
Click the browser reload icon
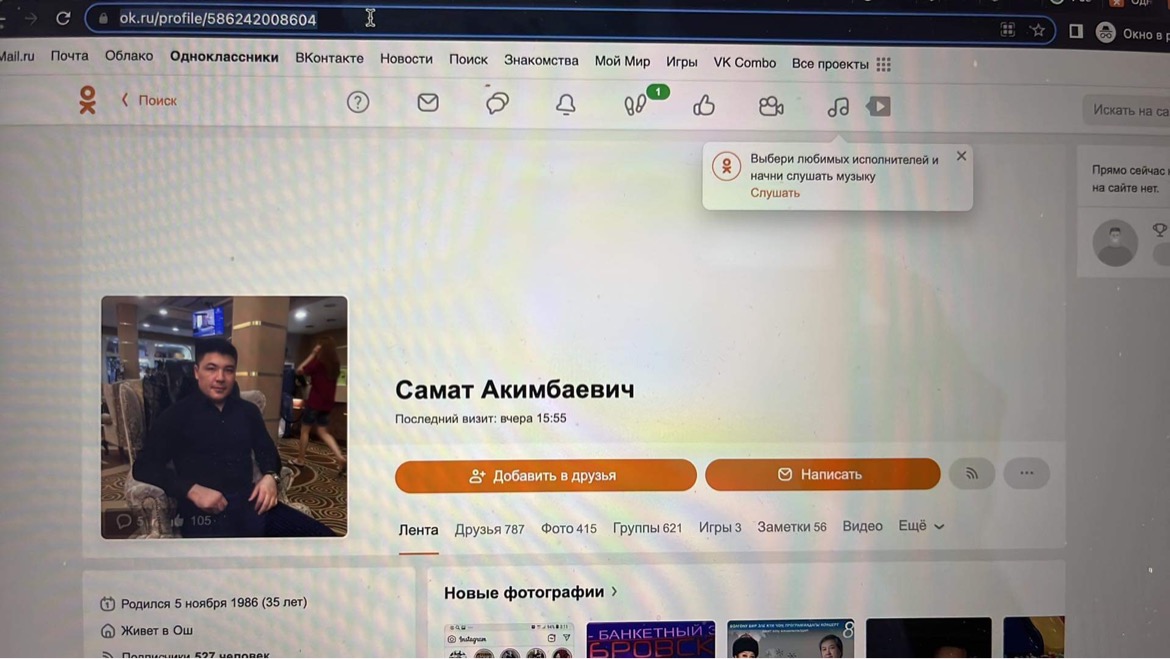[63, 18]
